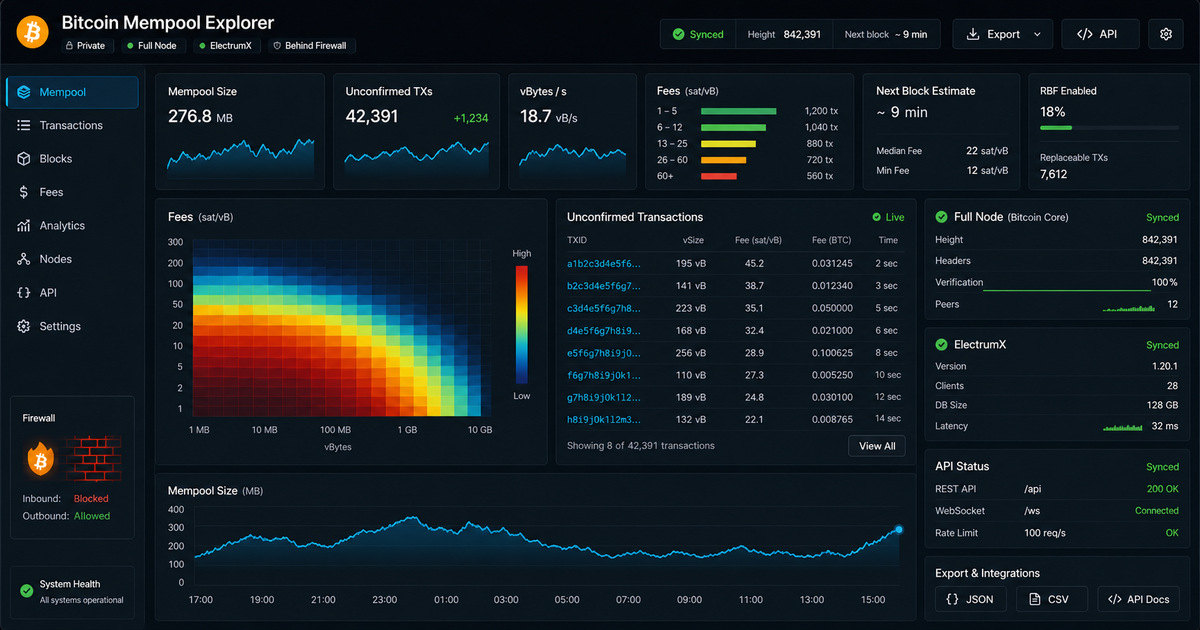Open transaction e5f6g7h8i9j0... link
Screen dimensions: 1200x630
click(x=604, y=353)
